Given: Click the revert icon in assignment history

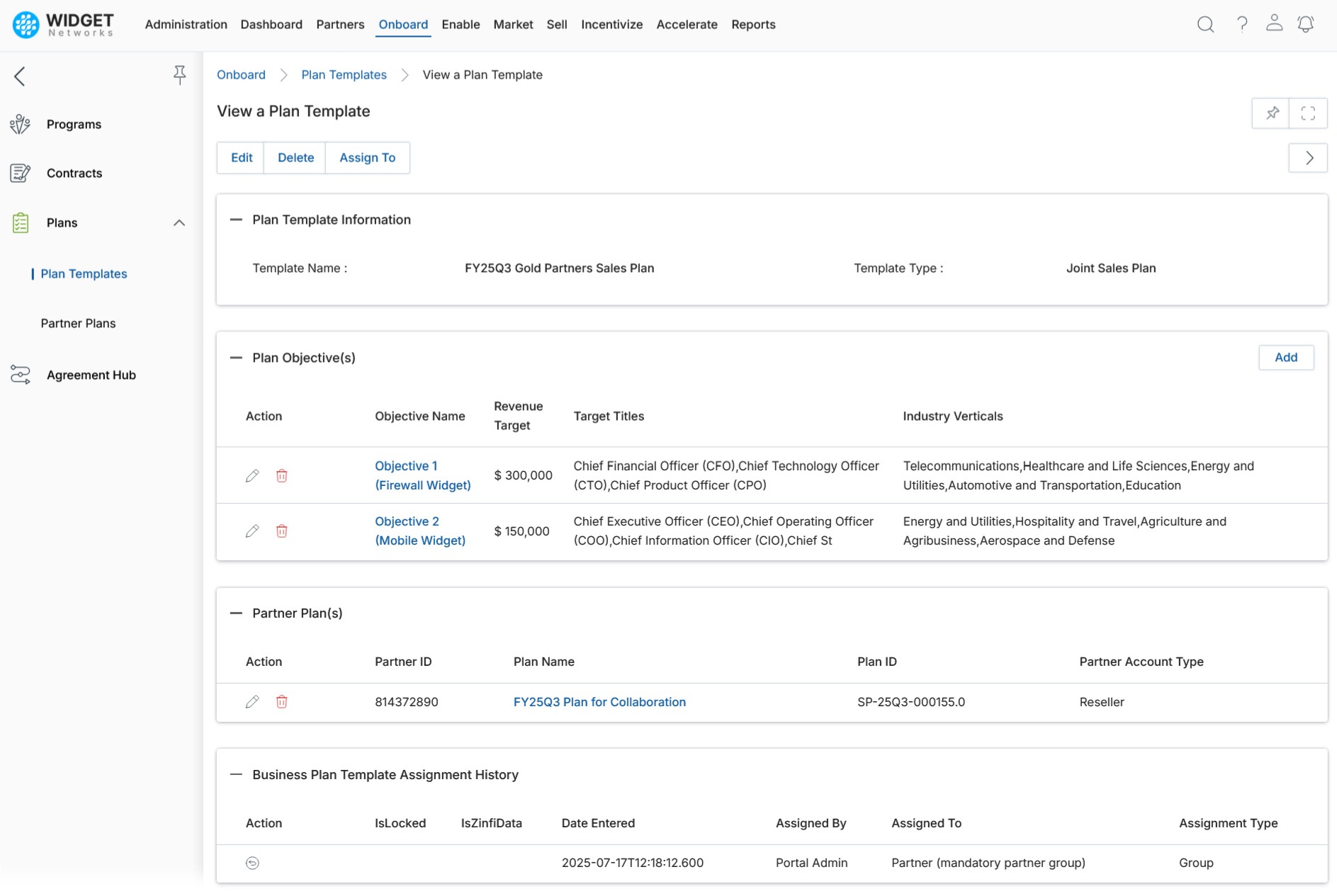Looking at the screenshot, I should (252, 863).
